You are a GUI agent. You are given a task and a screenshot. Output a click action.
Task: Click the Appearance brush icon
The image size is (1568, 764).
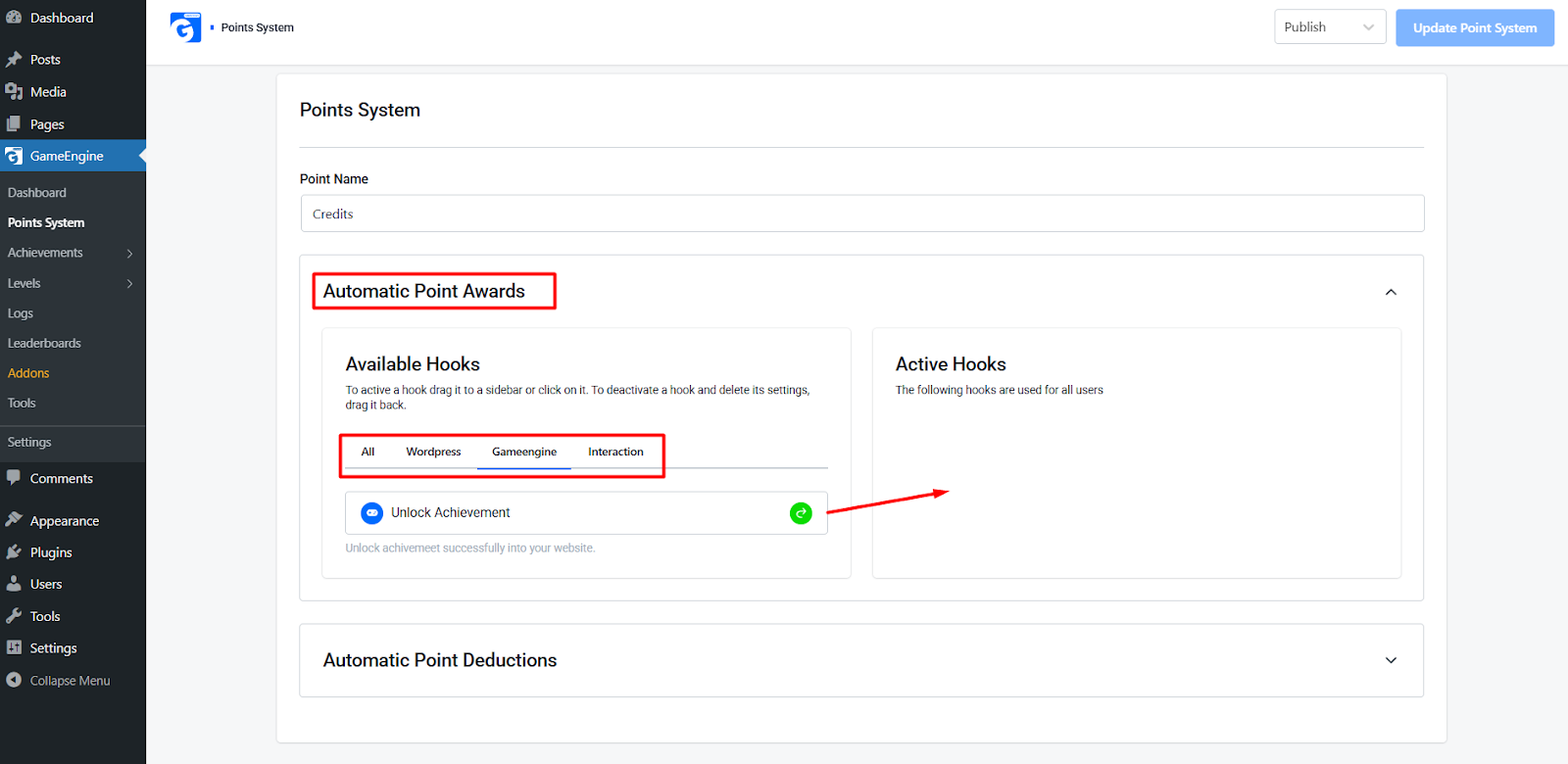pyautogui.click(x=14, y=520)
